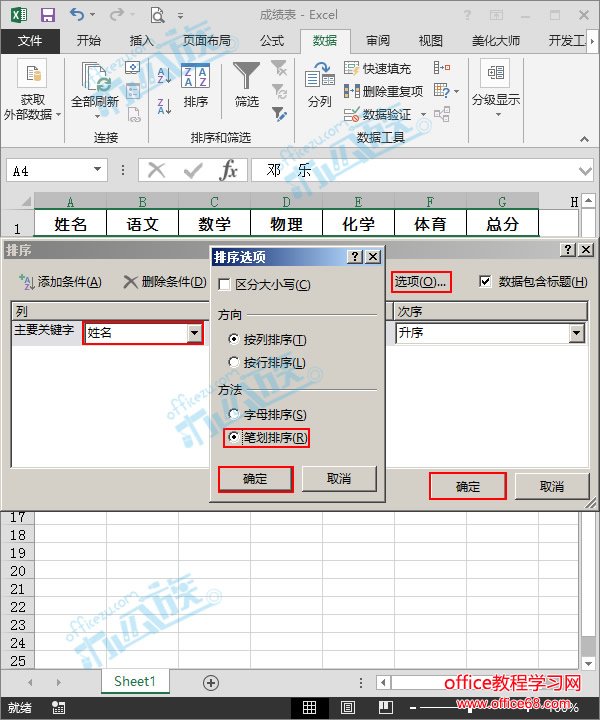Click the clear filter icon
This screenshot has height=720, width=600.
pyautogui.click(x=279, y=68)
